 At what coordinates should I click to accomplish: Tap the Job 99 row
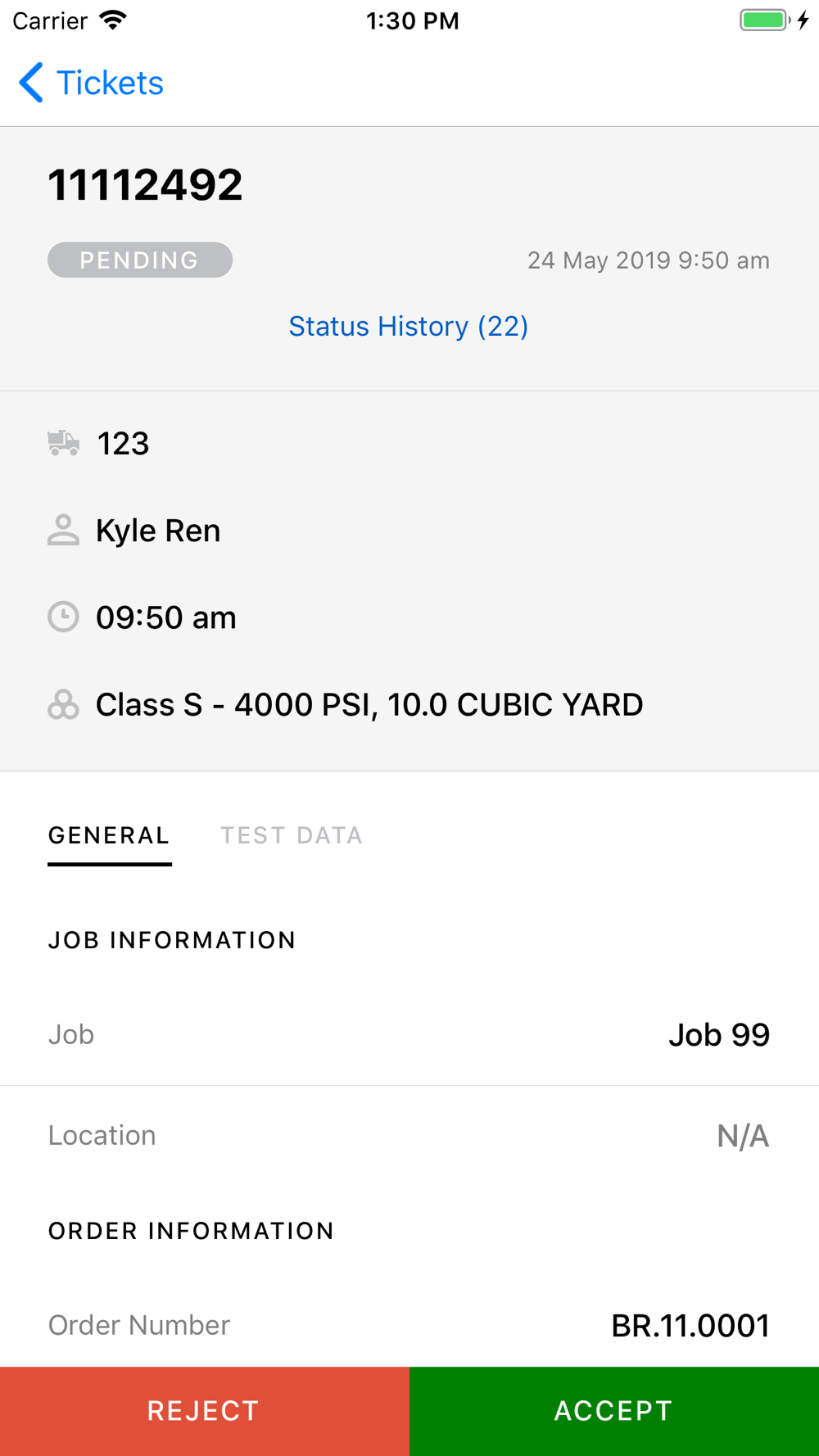coord(409,1034)
